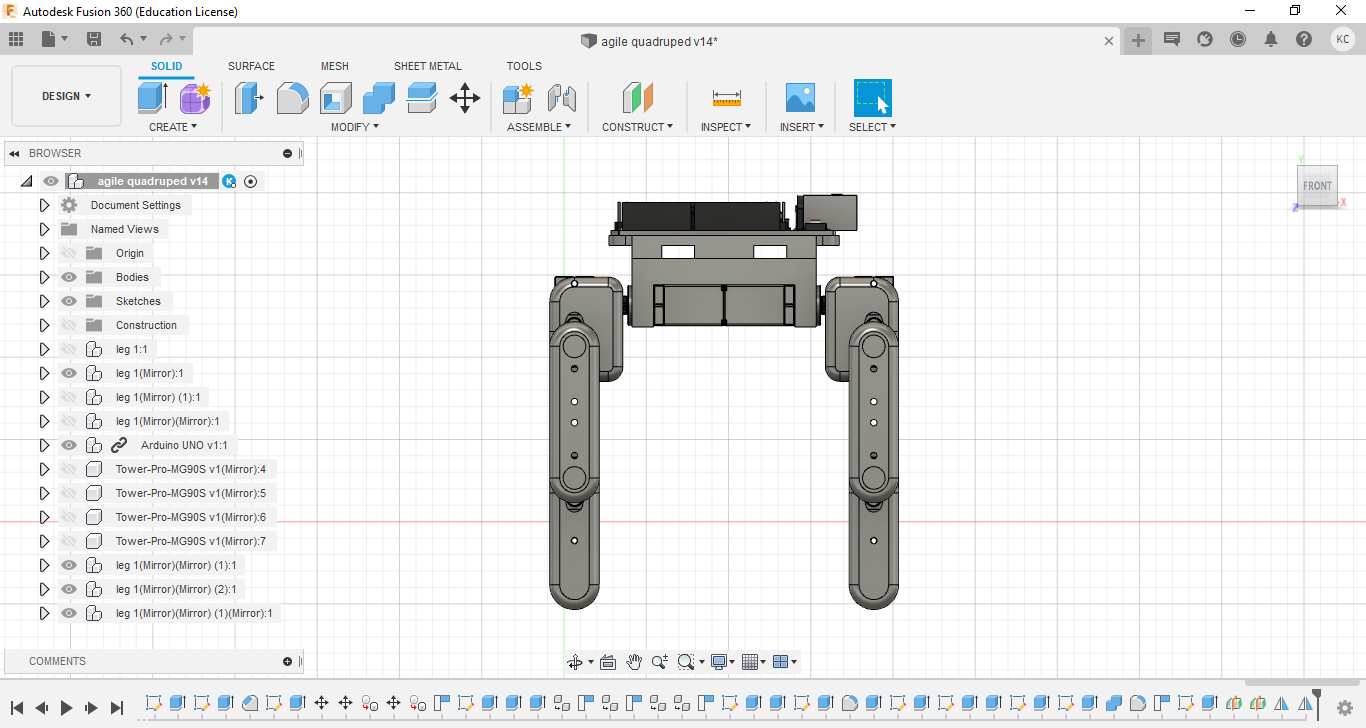Open the SURFACE tab
1366x728 pixels.
click(x=251, y=66)
